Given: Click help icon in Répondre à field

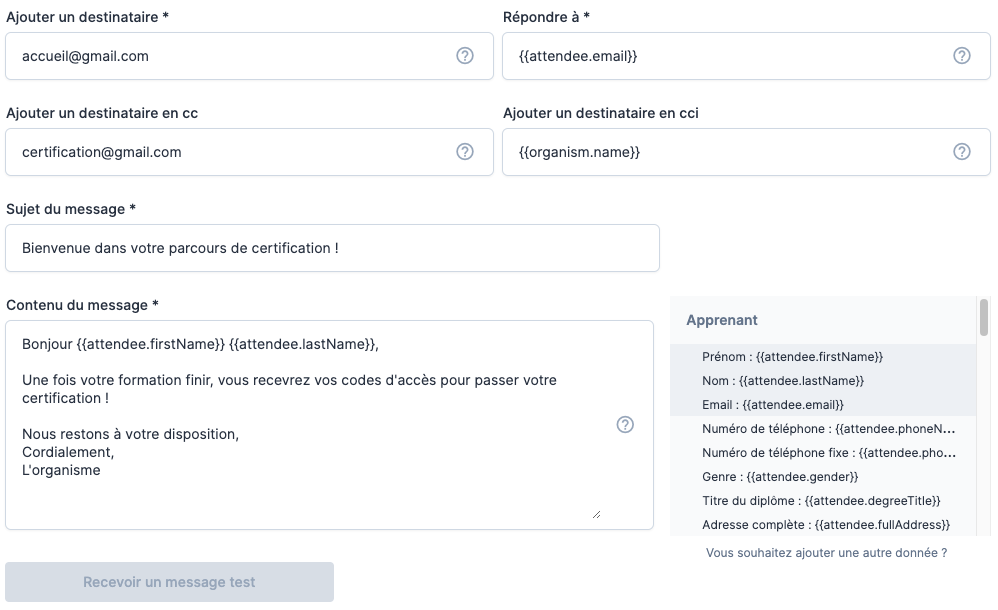Looking at the screenshot, I should [962, 56].
